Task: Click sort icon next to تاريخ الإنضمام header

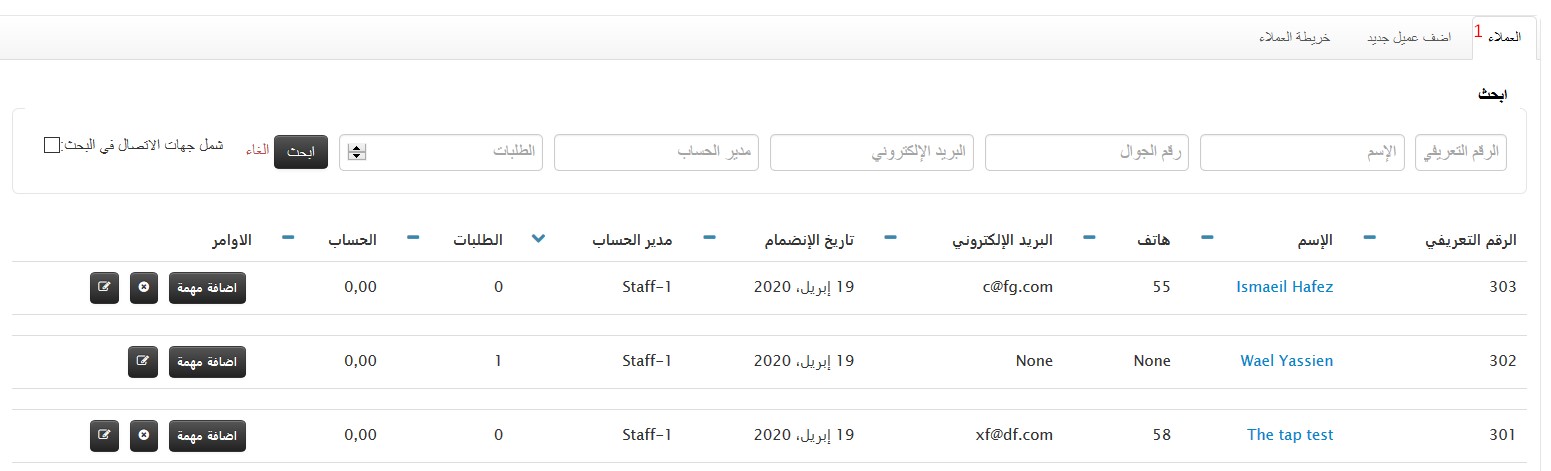Action: [710, 238]
